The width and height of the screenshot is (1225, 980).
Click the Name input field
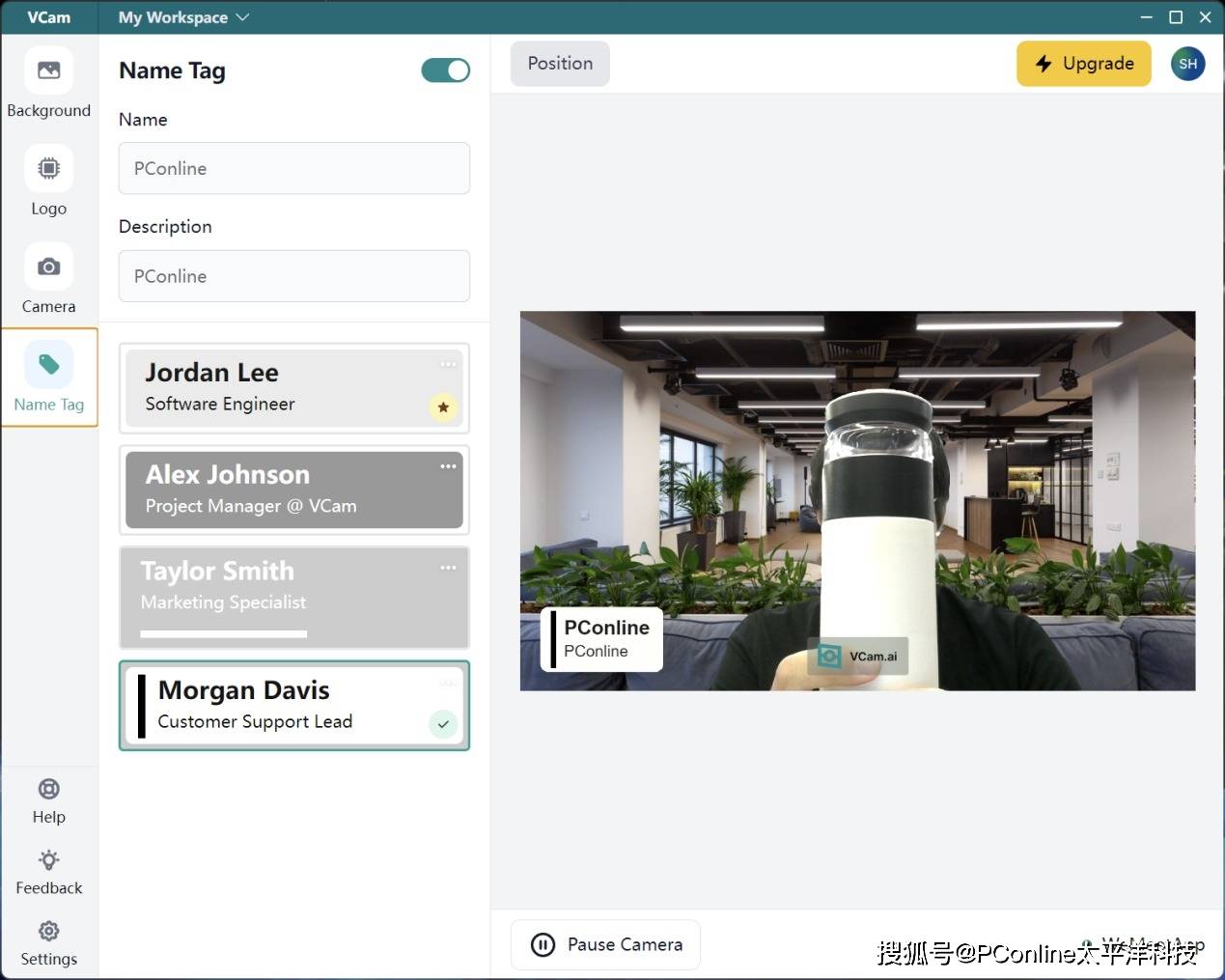click(x=293, y=169)
